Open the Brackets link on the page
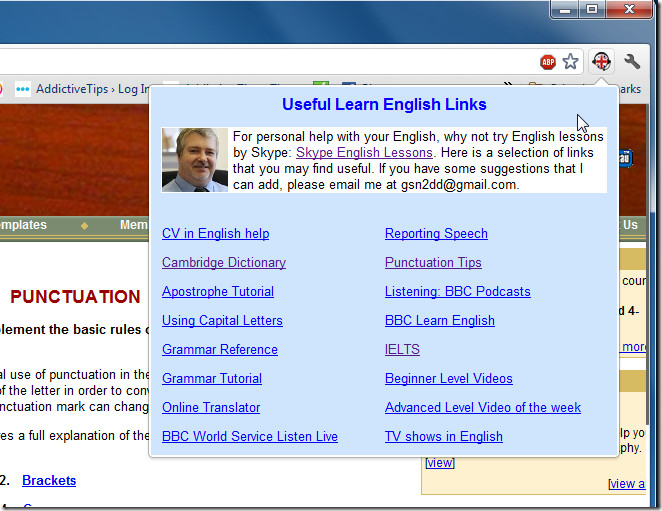 (49, 481)
